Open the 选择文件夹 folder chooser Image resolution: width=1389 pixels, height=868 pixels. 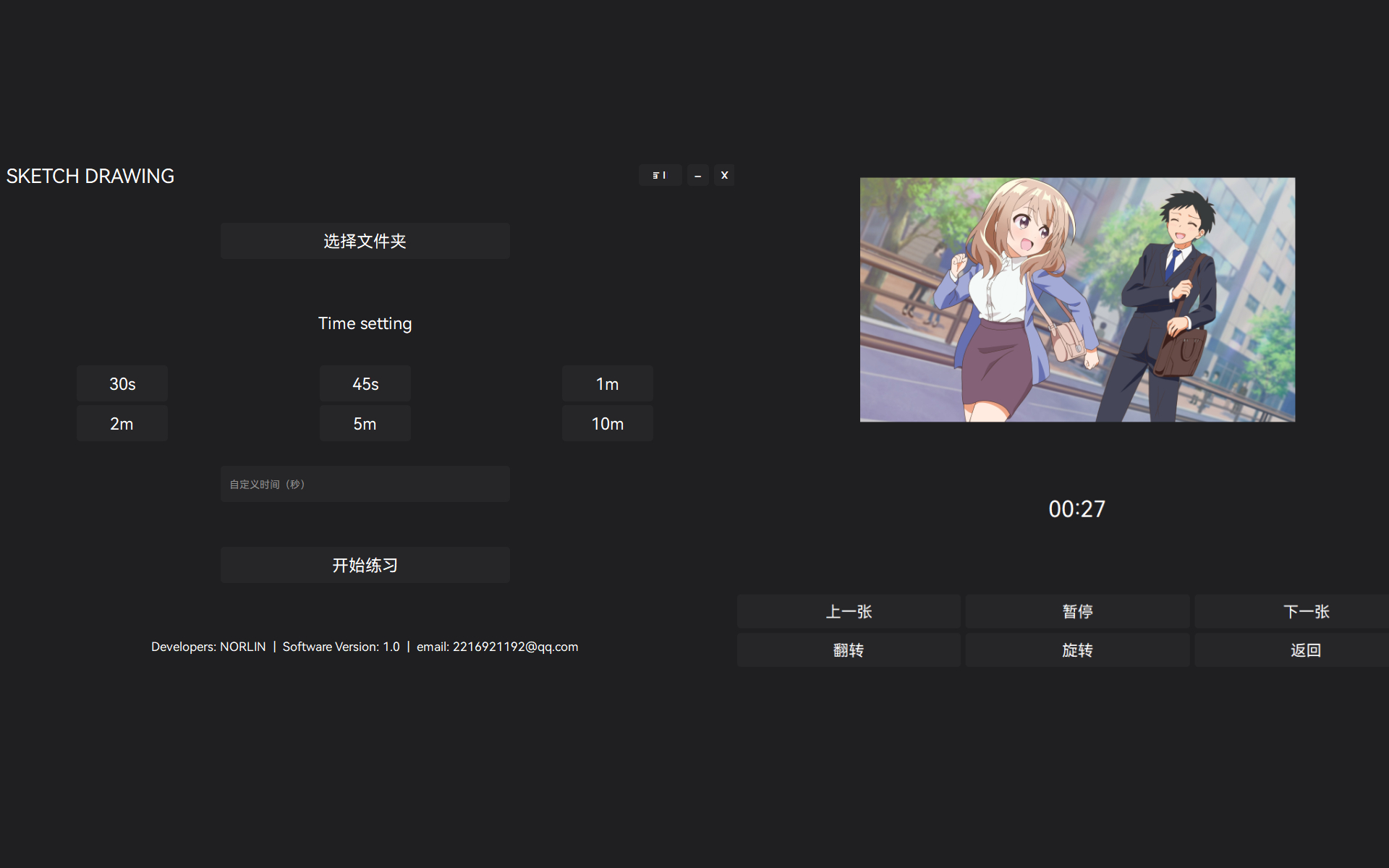[x=365, y=241]
